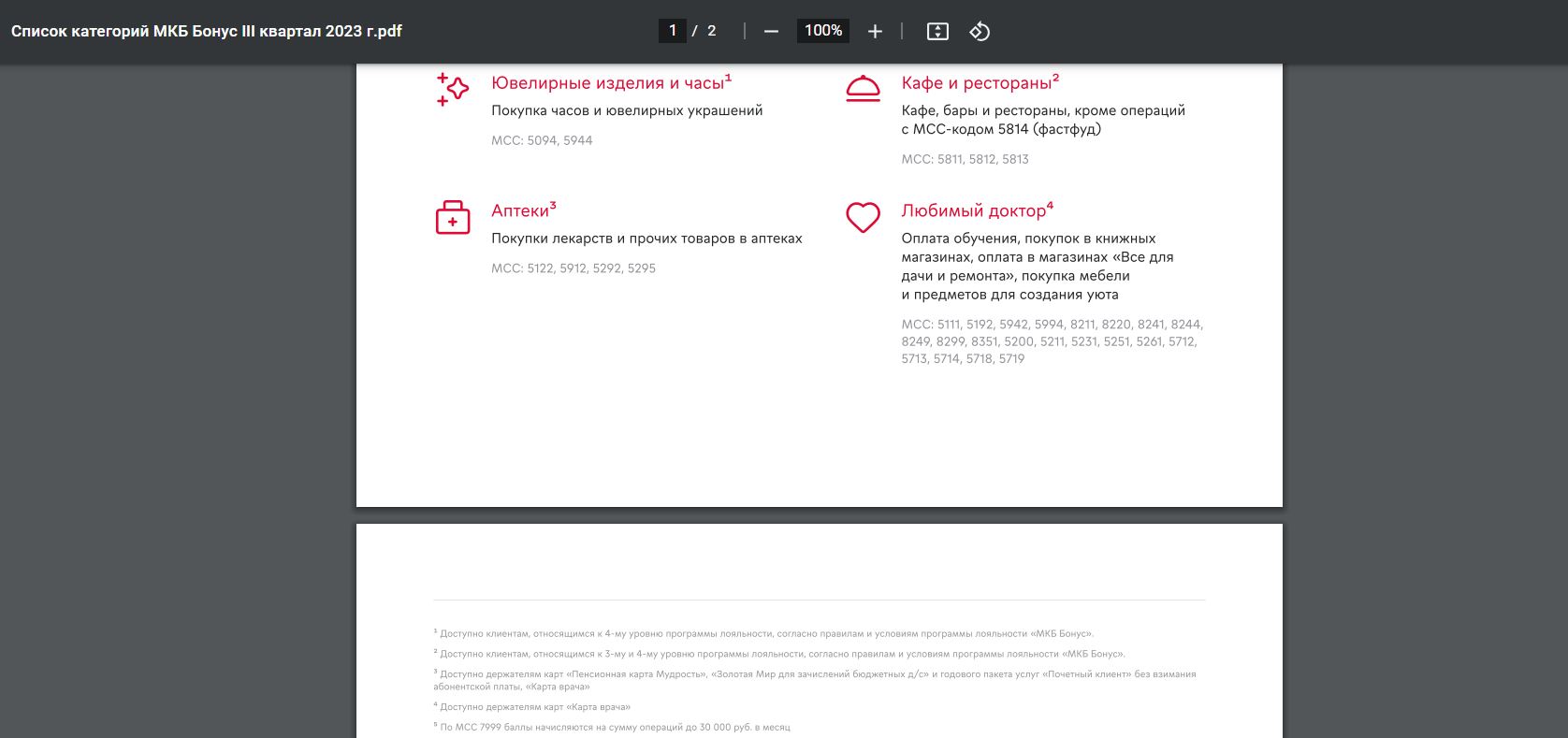1568x738 pixels.
Task: Click the PDF file title in toolbar
Action: pyautogui.click(x=207, y=31)
